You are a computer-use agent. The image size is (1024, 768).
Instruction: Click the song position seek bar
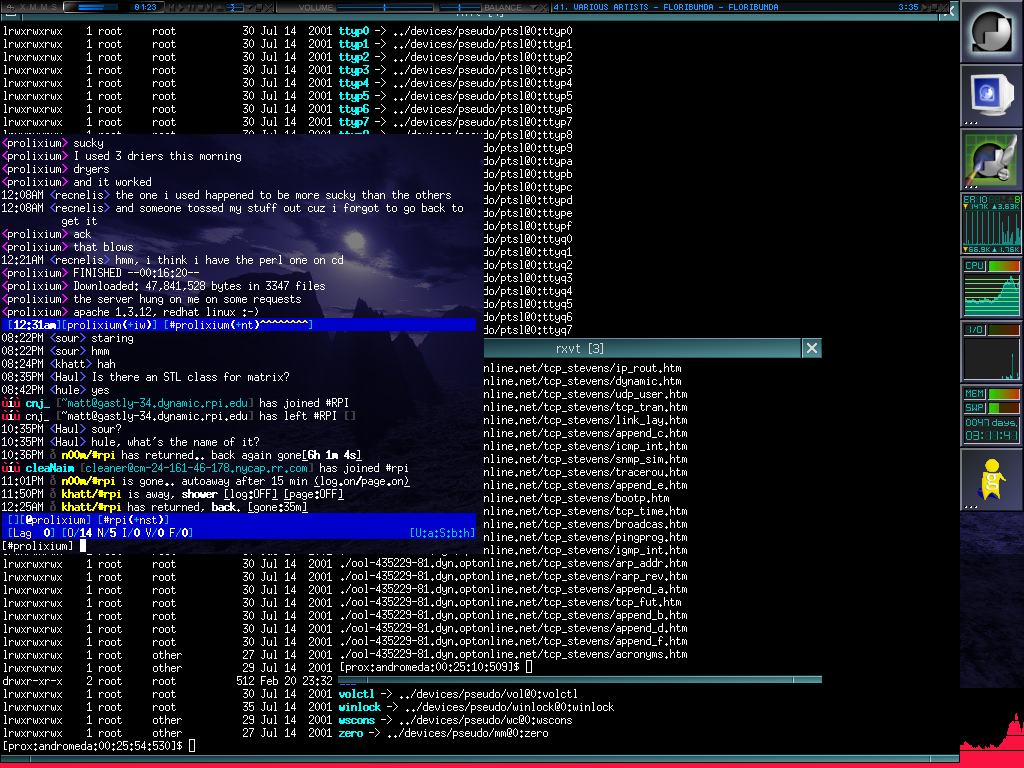tap(234, 7)
